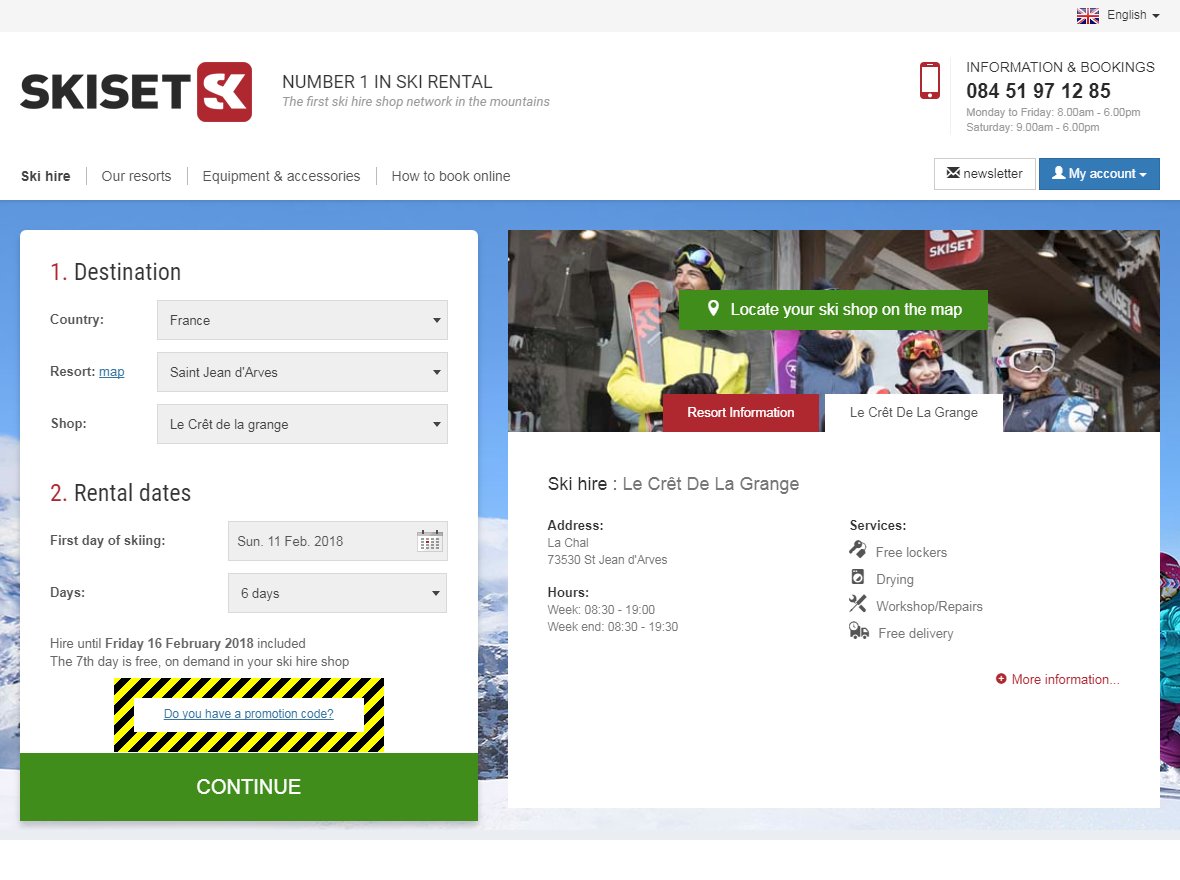
Task: Click Locate your ski shop on the map
Action: tap(834, 309)
